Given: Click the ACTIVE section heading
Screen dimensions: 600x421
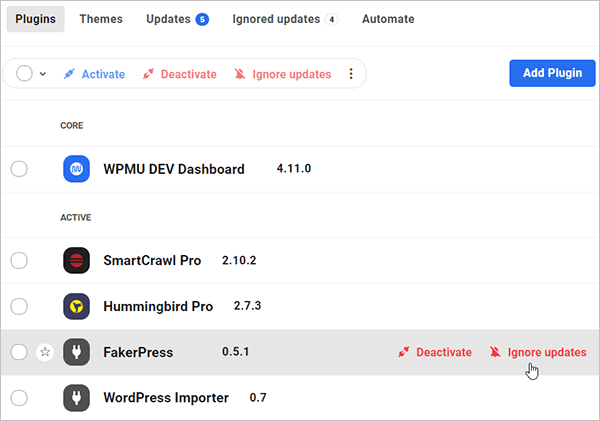Looking at the screenshot, I should point(76,217).
